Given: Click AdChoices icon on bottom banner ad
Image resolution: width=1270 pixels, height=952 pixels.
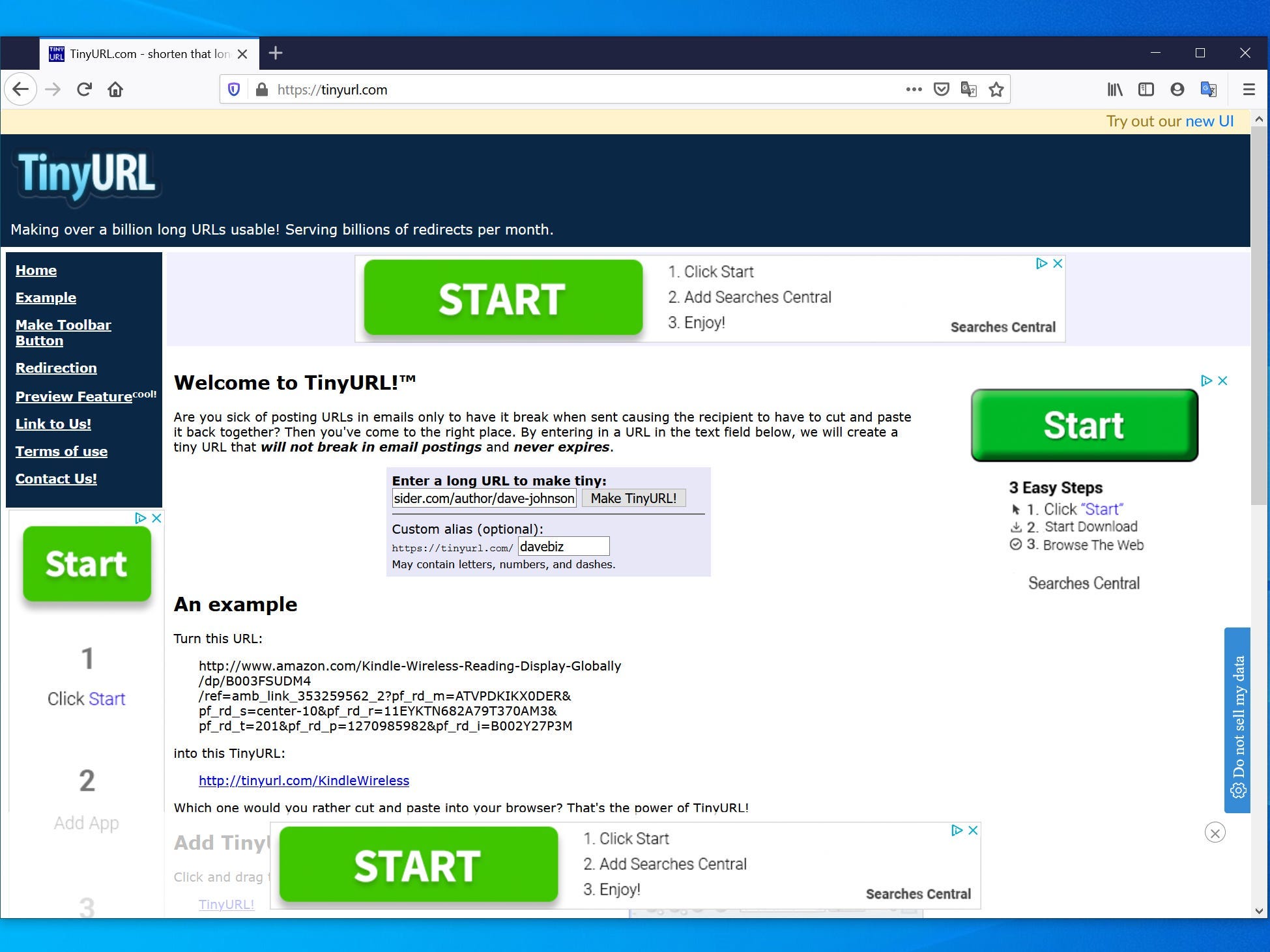Looking at the screenshot, I should [x=957, y=830].
